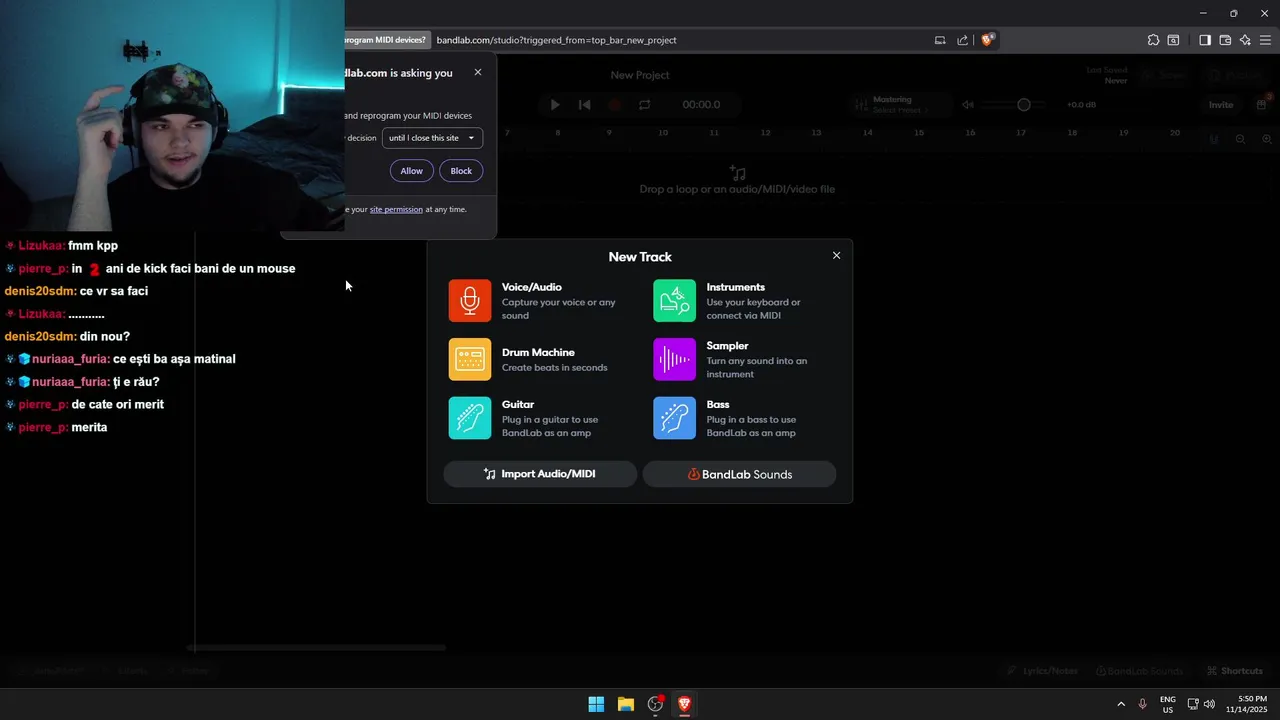Viewport: 1280px width, 720px height.
Task: Click the browser address bar URL
Action: pos(557,40)
